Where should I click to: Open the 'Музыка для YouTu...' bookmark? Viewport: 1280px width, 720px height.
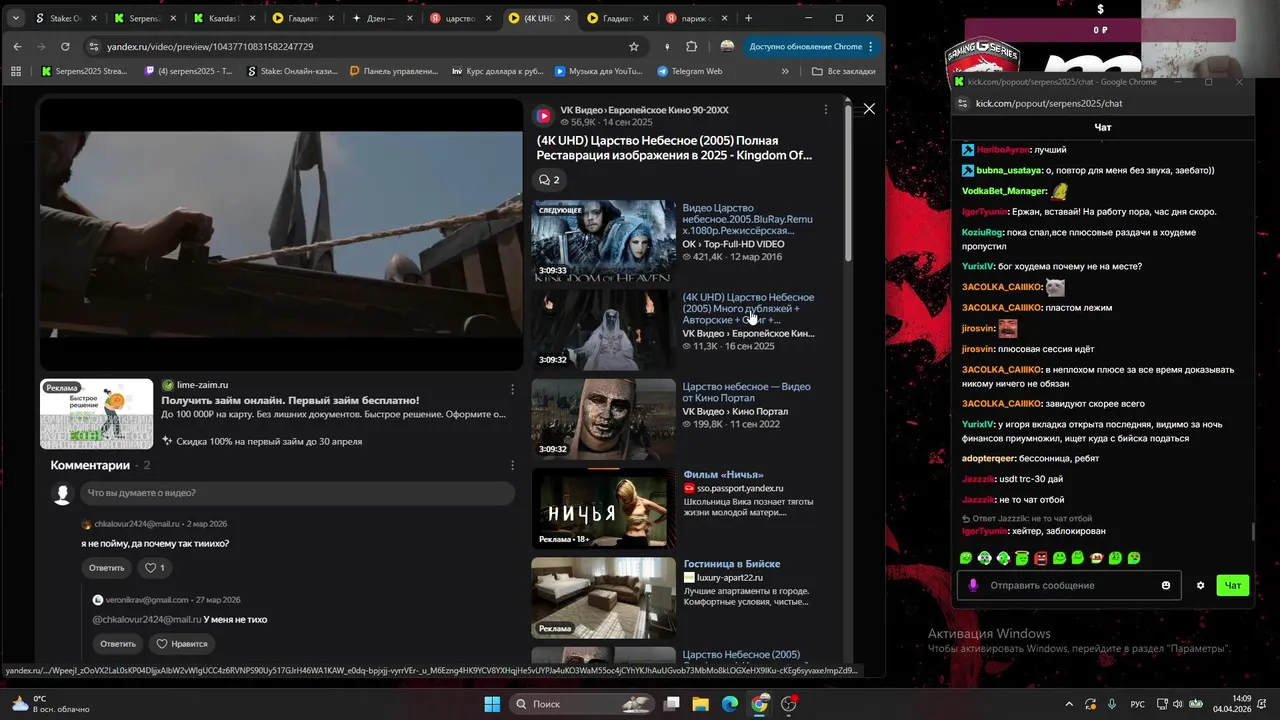tap(597, 71)
